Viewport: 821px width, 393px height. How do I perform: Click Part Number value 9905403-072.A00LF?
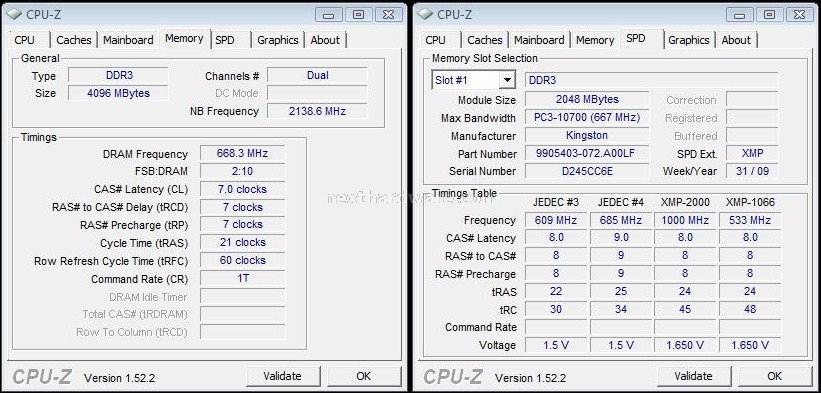(x=587, y=153)
